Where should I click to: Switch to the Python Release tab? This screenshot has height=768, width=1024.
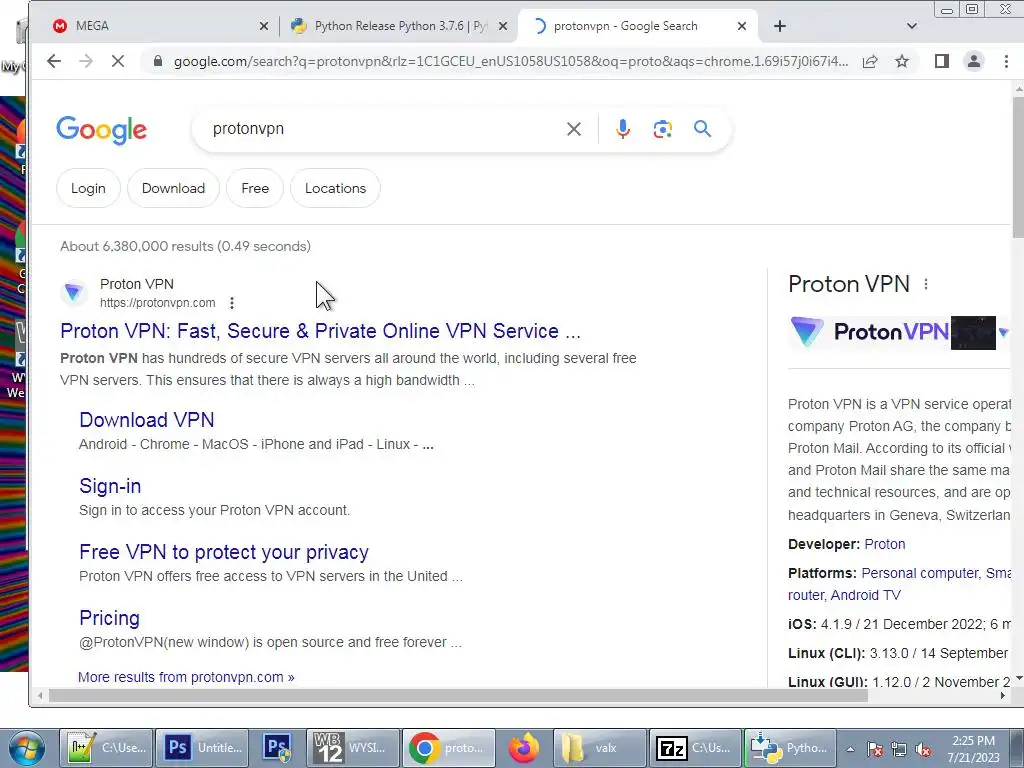point(400,26)
